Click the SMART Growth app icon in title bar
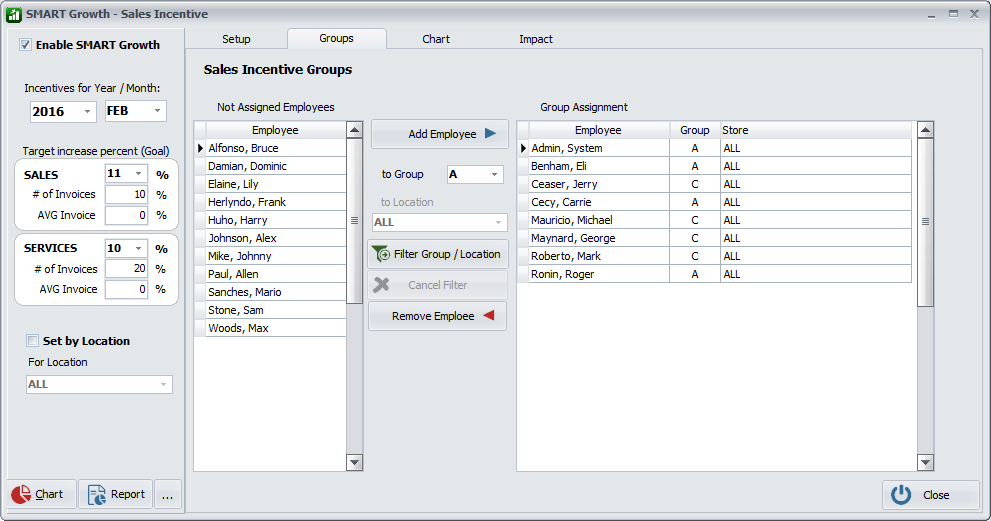The height and width of the screenshot is (521, 991). pyautogui.click(x=13, y=14)
